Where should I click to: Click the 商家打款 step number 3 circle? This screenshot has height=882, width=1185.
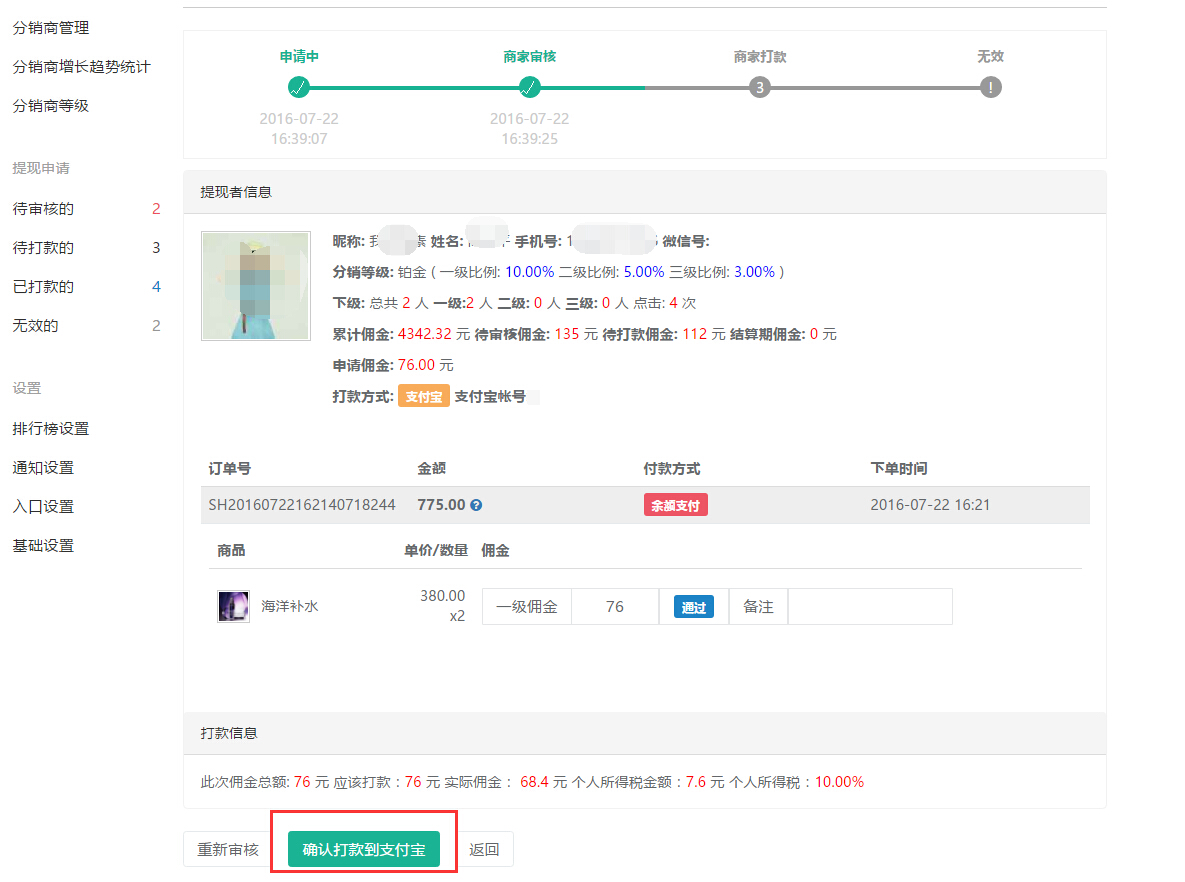click(x=760, y=87)
